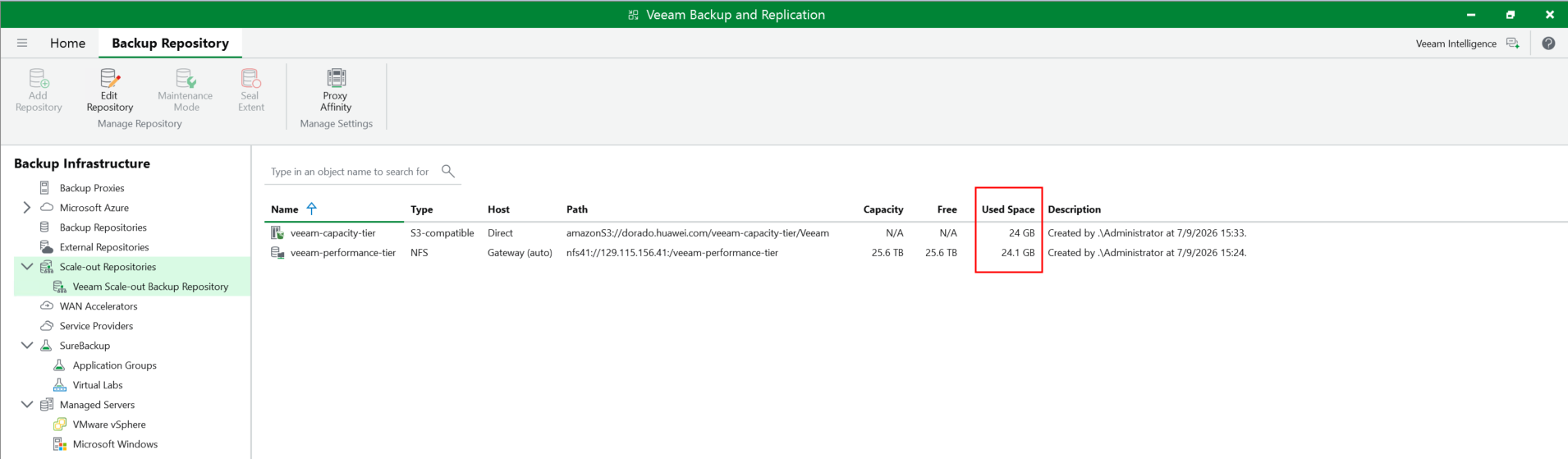
Task: Expand the Microsoft Azure node
Action: (26, 208)
